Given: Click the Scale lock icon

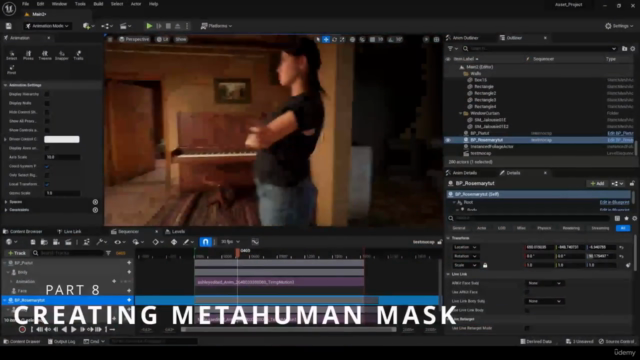Looking at the screenshot, I should tap(485, 265).
